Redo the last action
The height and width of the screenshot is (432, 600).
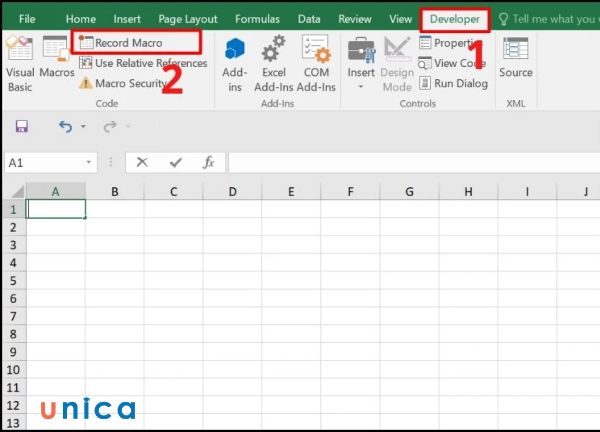[x=110, y=126]
